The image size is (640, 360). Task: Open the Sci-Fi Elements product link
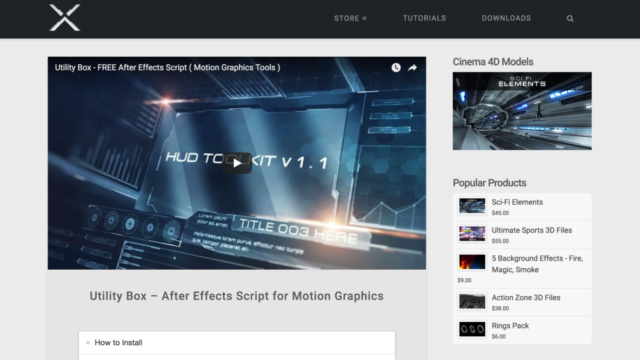(x=517, y=202)
